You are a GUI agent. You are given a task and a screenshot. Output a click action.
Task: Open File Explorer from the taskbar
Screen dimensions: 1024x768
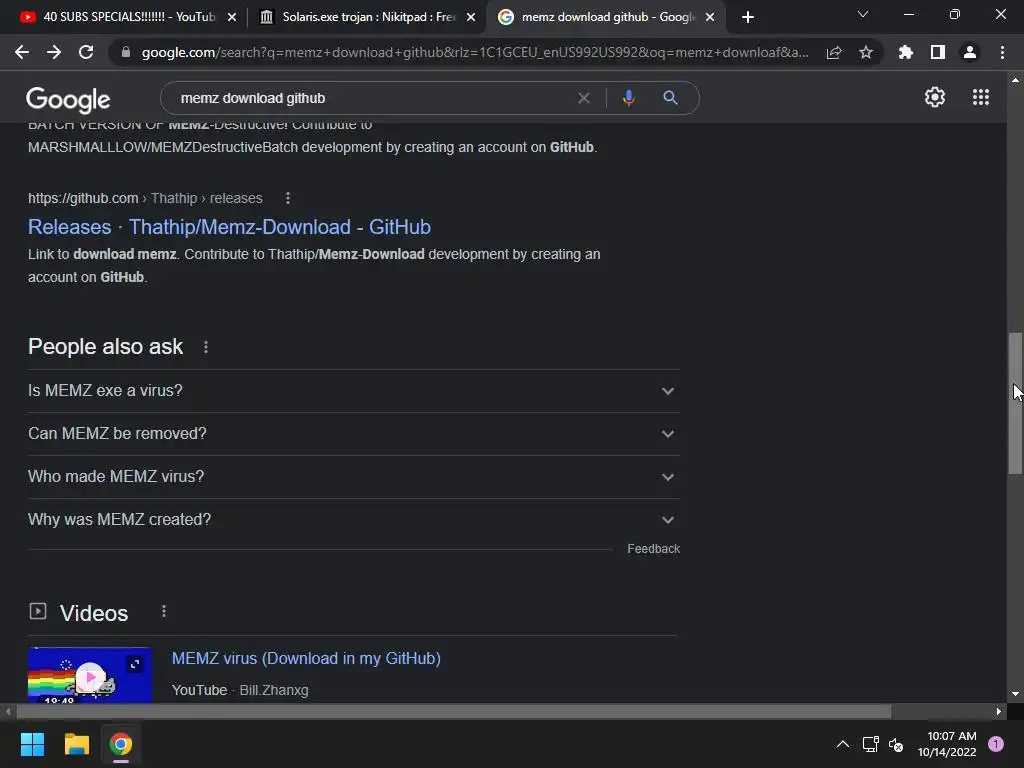click(76, 744)
